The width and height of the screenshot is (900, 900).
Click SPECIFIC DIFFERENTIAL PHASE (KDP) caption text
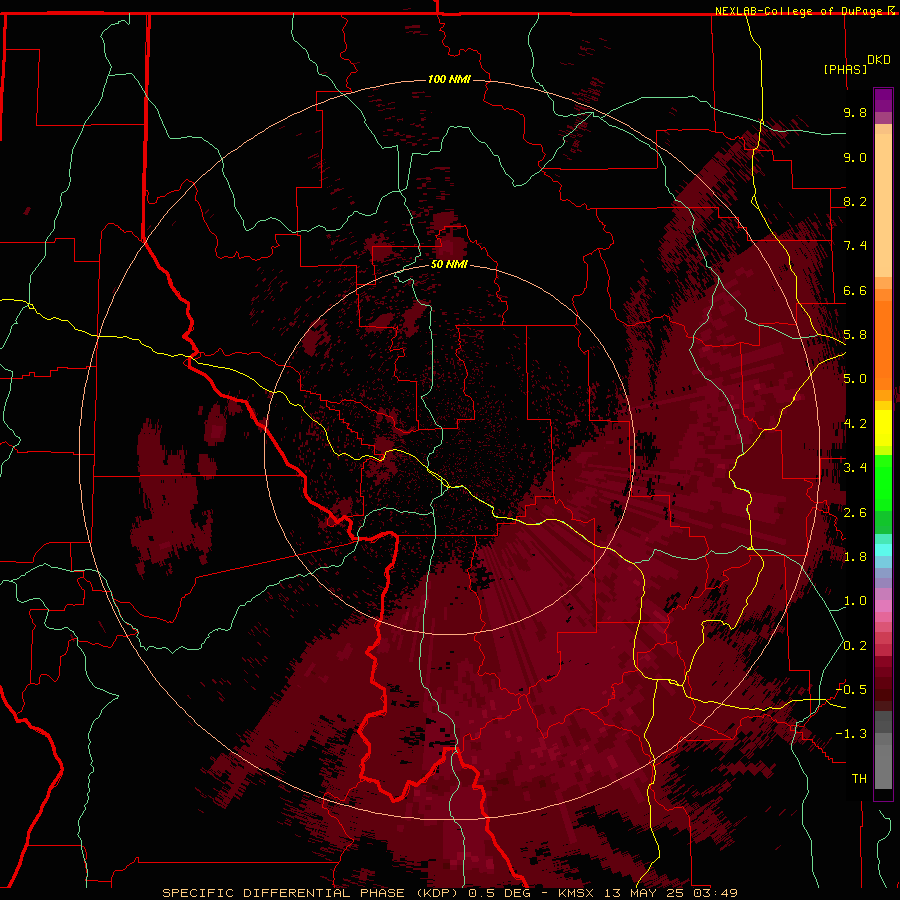[312, 893]
